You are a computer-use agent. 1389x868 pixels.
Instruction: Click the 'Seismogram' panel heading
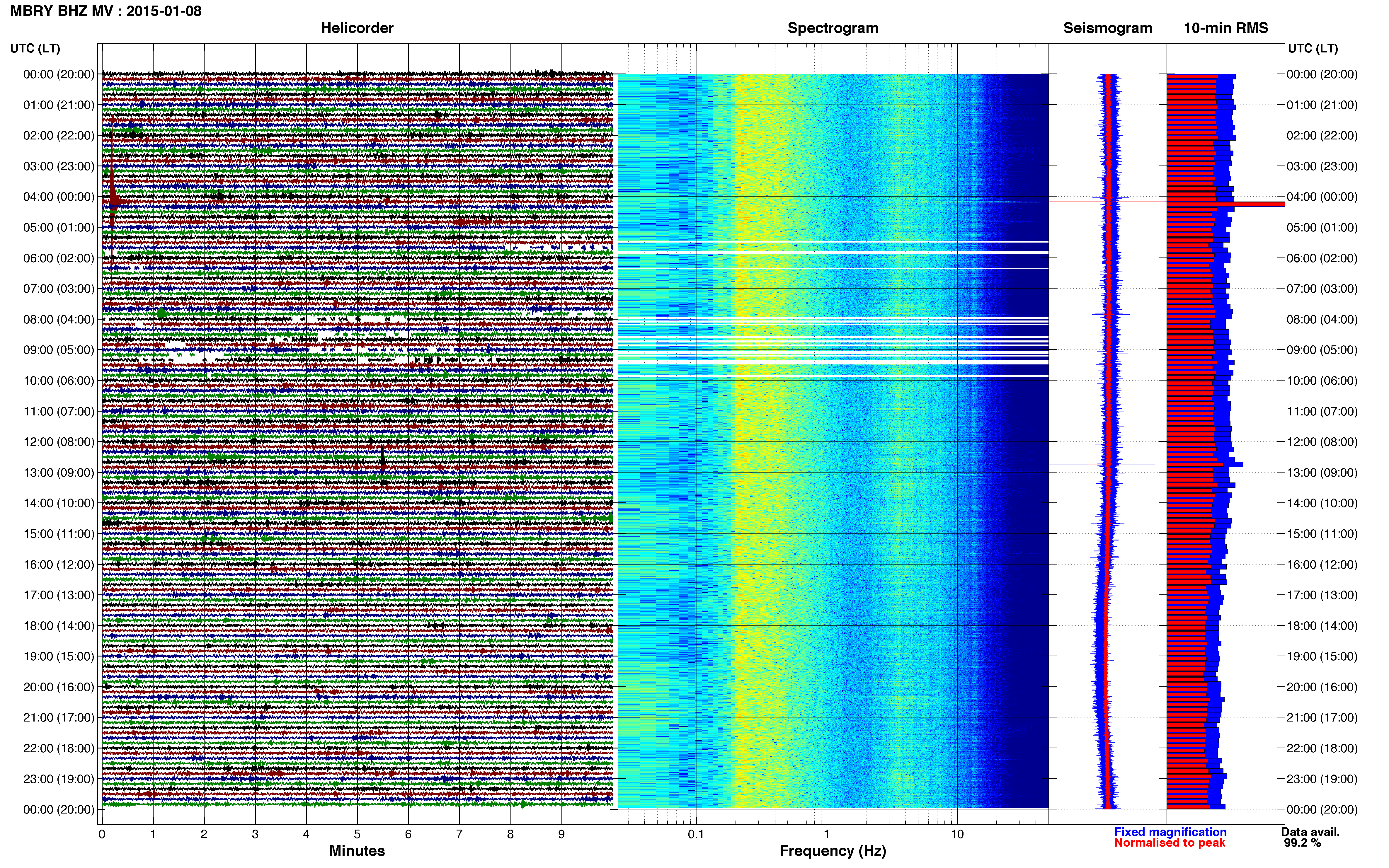pyautogui.click(x=1108, y=28)
